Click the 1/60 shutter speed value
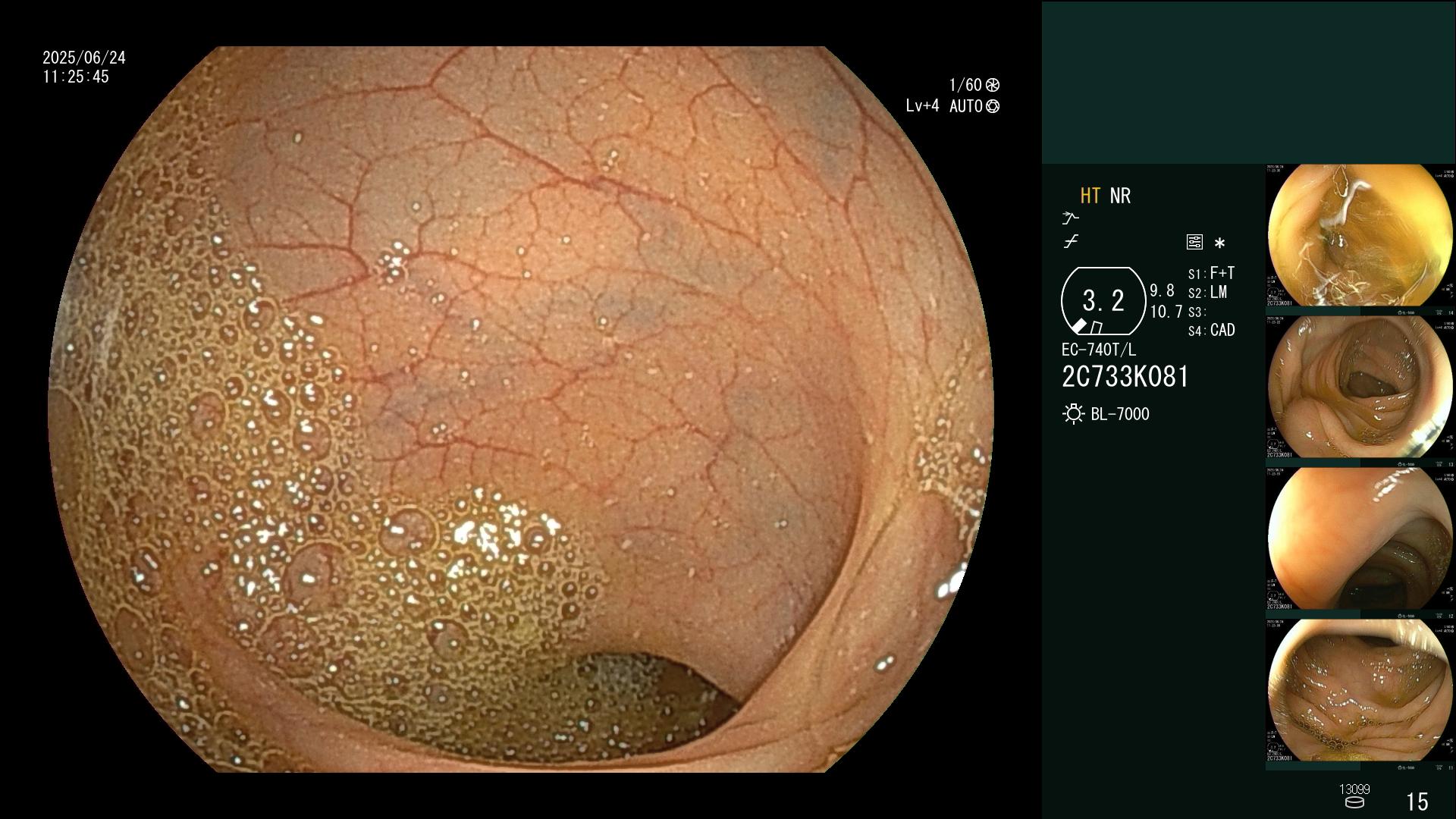 pyautogui.click(x=965, y=85)
